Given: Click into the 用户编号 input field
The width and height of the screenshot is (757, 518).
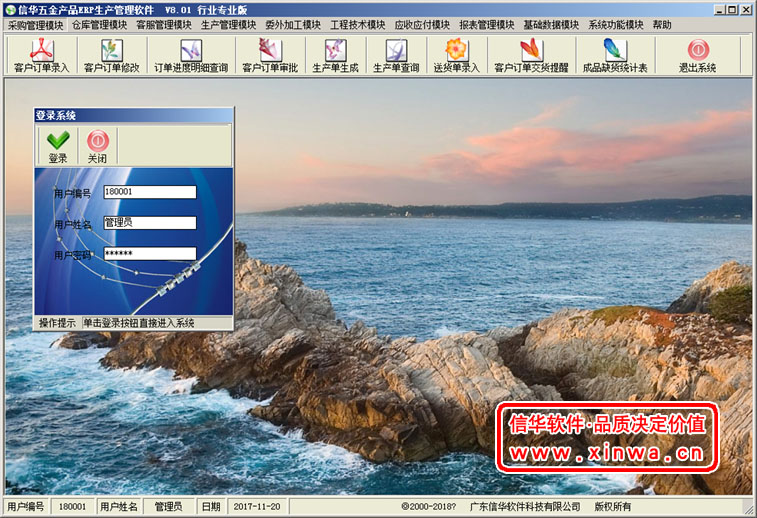Looking at the screenshot, I should (149, 192).
